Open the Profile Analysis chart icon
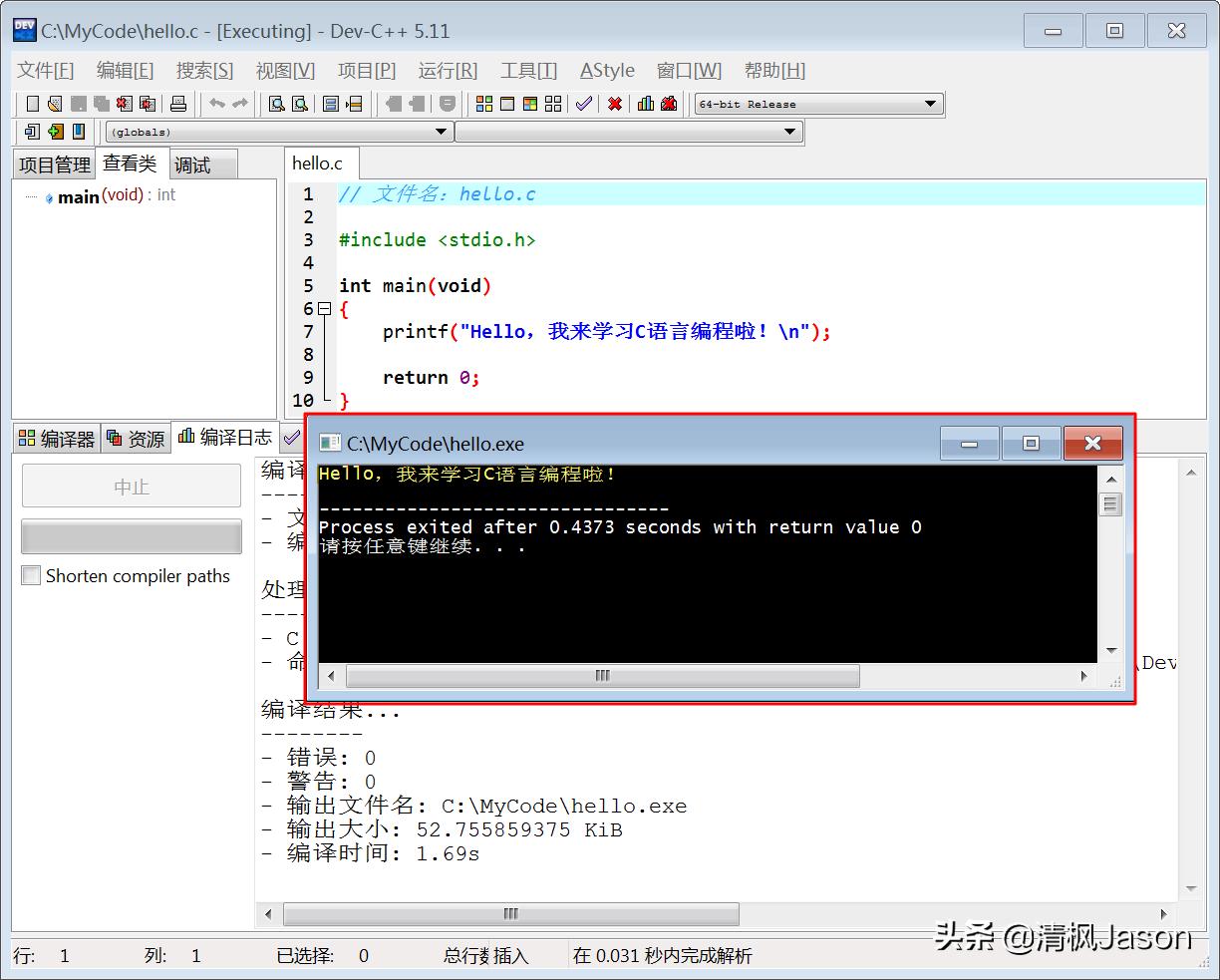 [645, 103]
